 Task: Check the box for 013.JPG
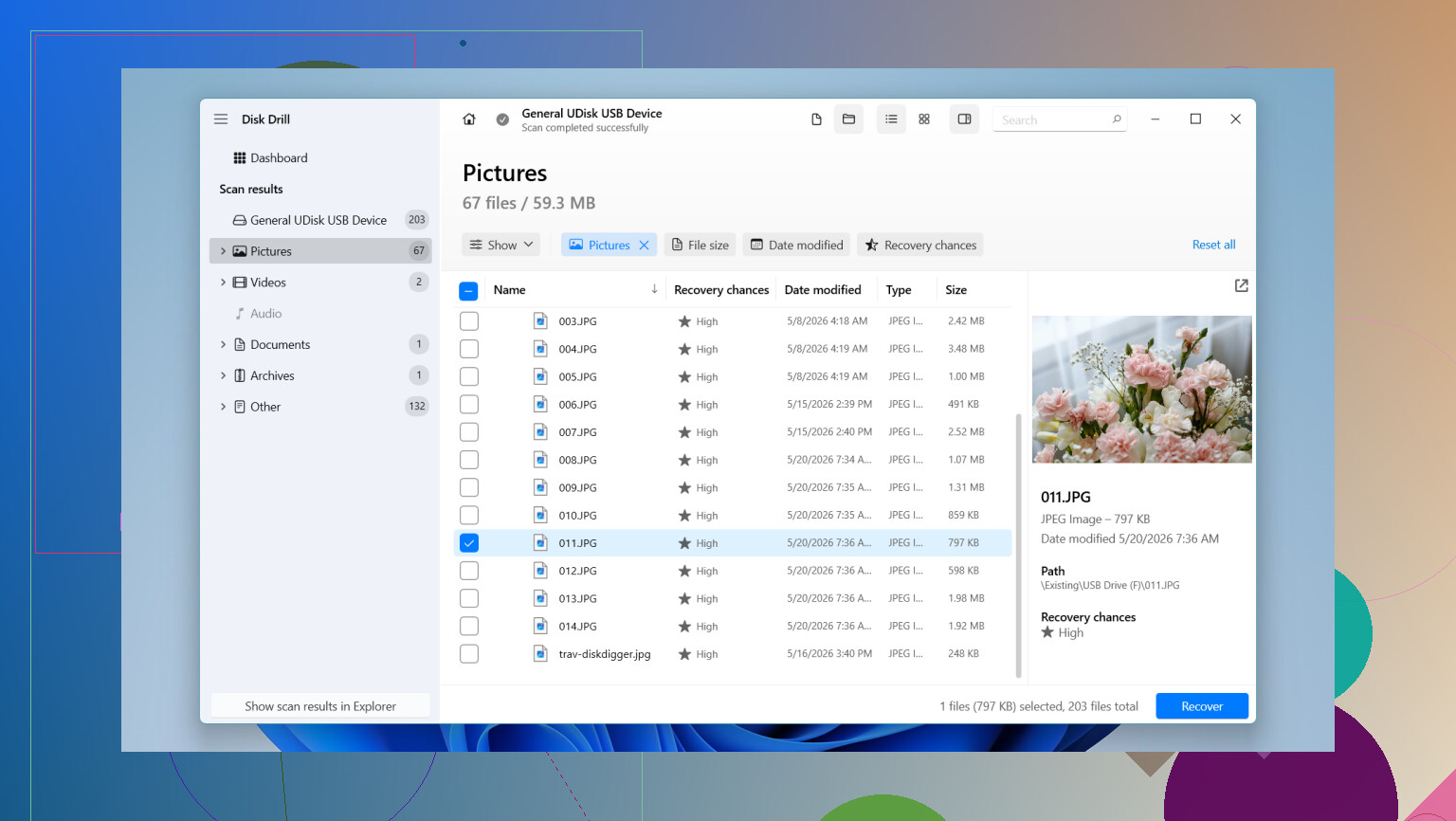click(469, 598)
